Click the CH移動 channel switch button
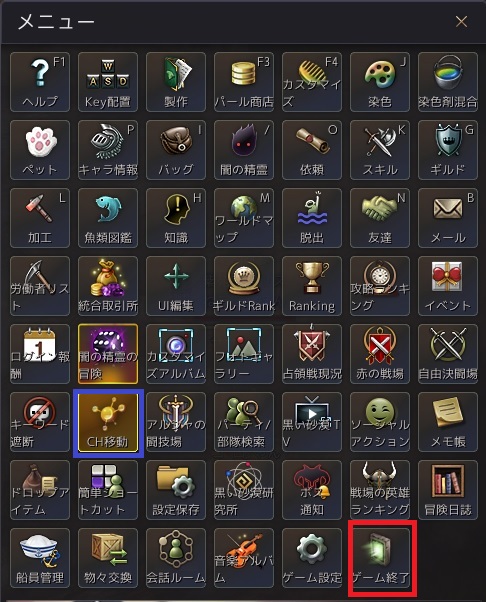This screenshot has width=486, height=602. (108, 422)
